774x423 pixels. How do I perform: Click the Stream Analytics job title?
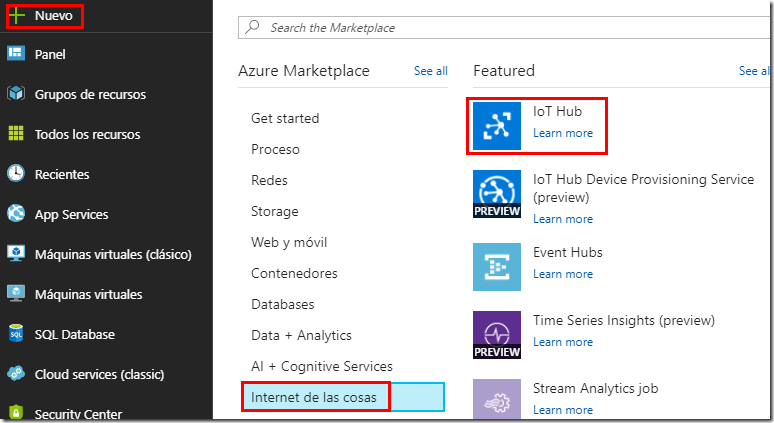(x=595, y=389)
